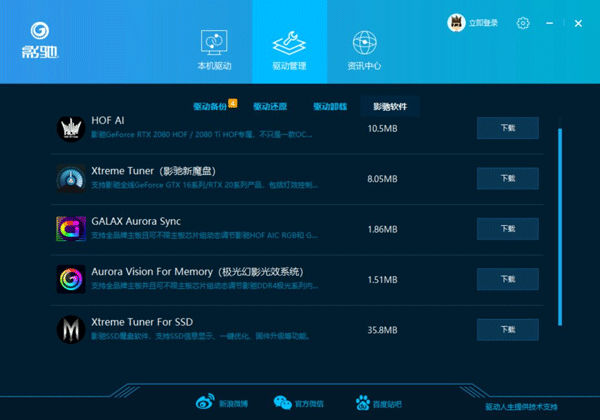
Task: Switch to the 驱动备份 sub-tab
Action: point(210,106)
